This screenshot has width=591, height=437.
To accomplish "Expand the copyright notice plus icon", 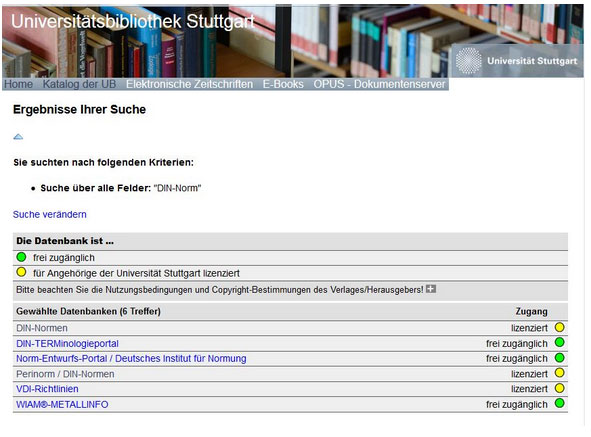I will click(x=431, y=289).
